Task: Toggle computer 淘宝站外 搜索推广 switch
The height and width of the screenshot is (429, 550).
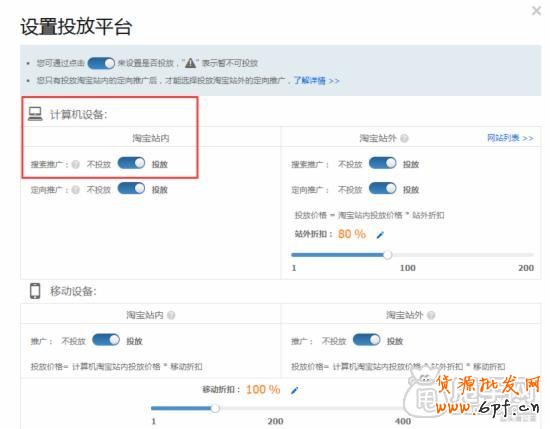Action: coord(382,163)
